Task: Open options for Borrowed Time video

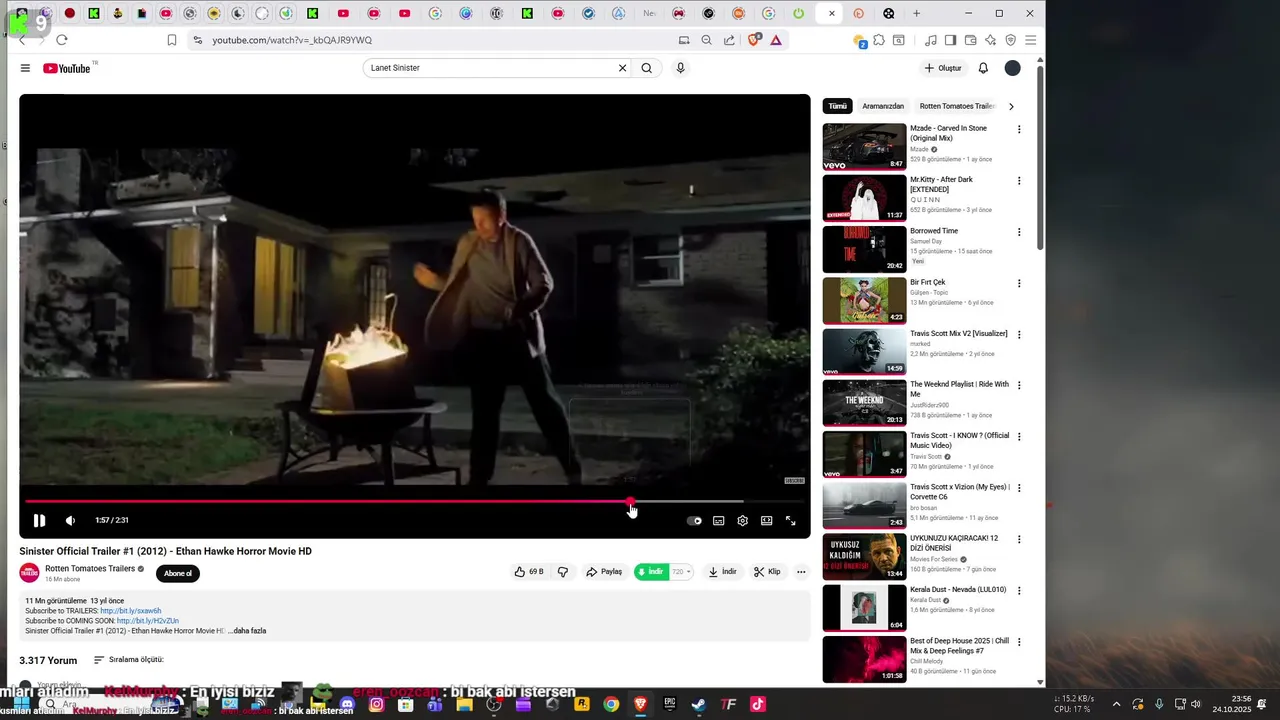Action: pos(1019,232)
